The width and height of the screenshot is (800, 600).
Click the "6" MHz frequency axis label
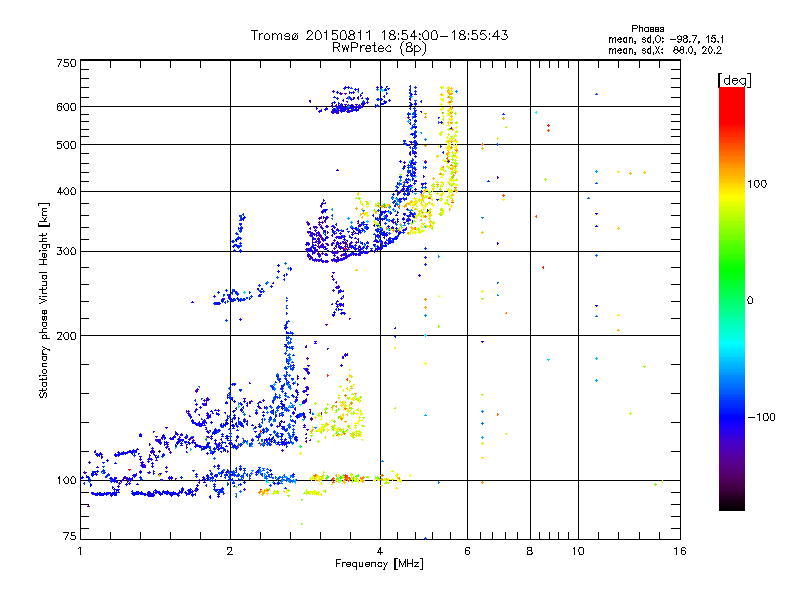(467, 551)
